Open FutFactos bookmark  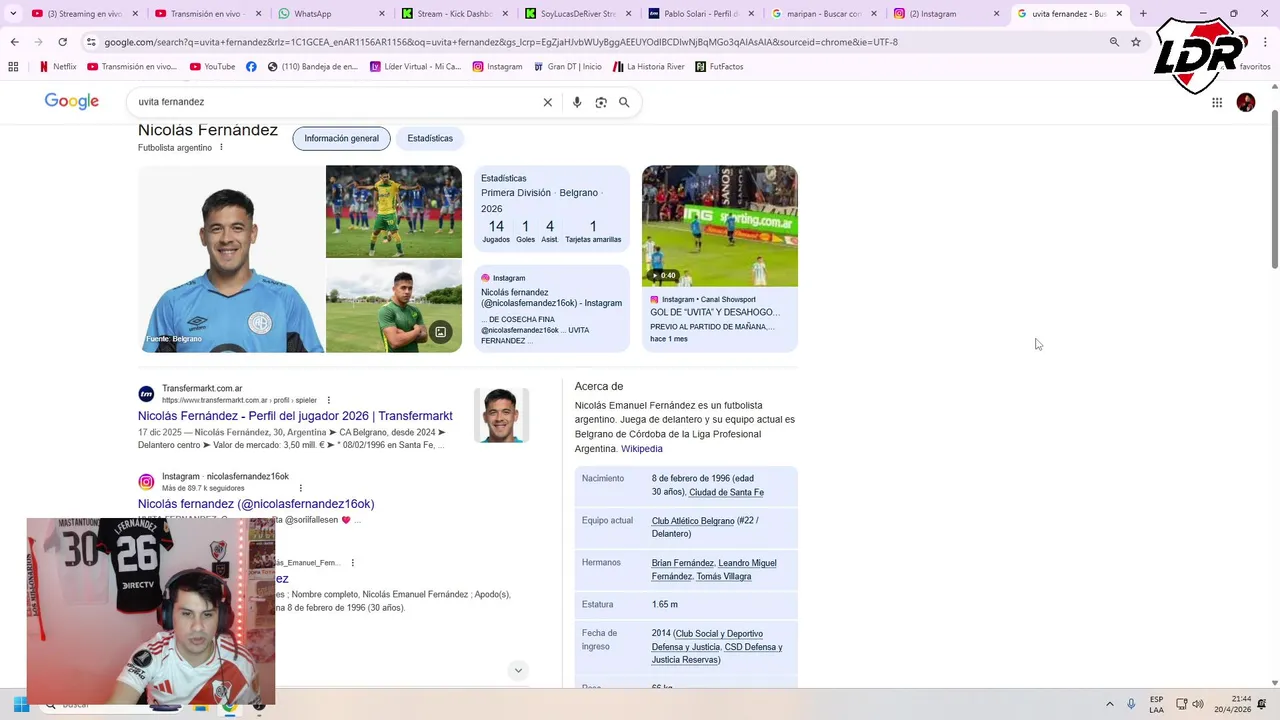[x=719, y=67]
